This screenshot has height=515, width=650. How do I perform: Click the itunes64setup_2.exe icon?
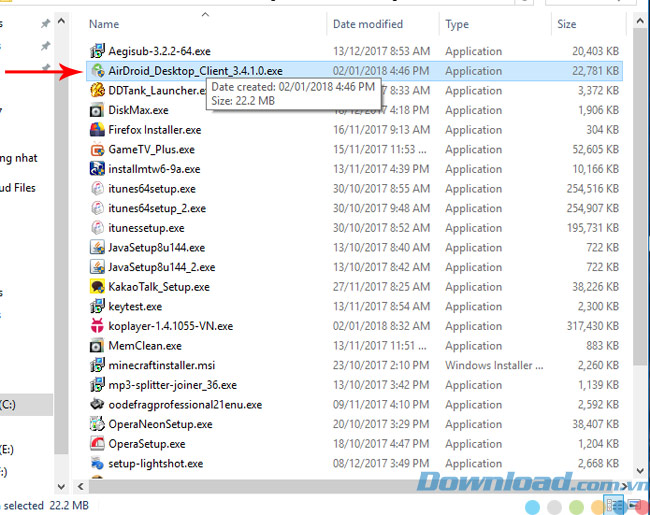click(97, 208)
